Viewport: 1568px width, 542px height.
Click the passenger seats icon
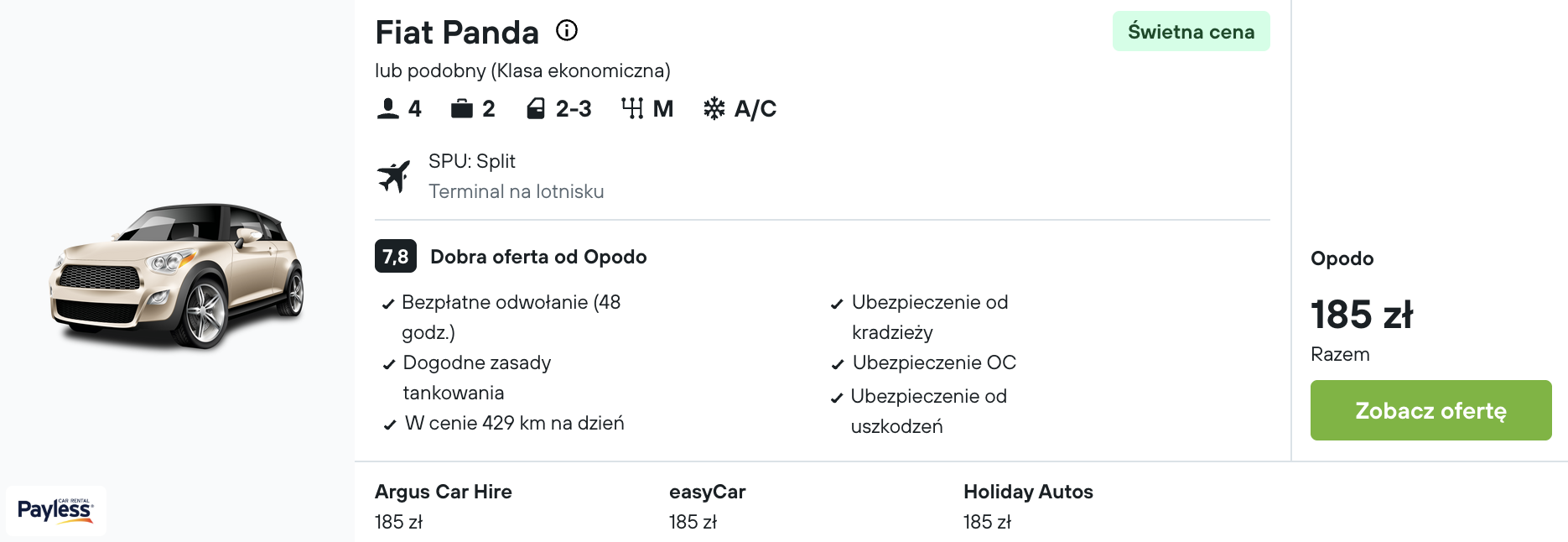tap(387, 109)
